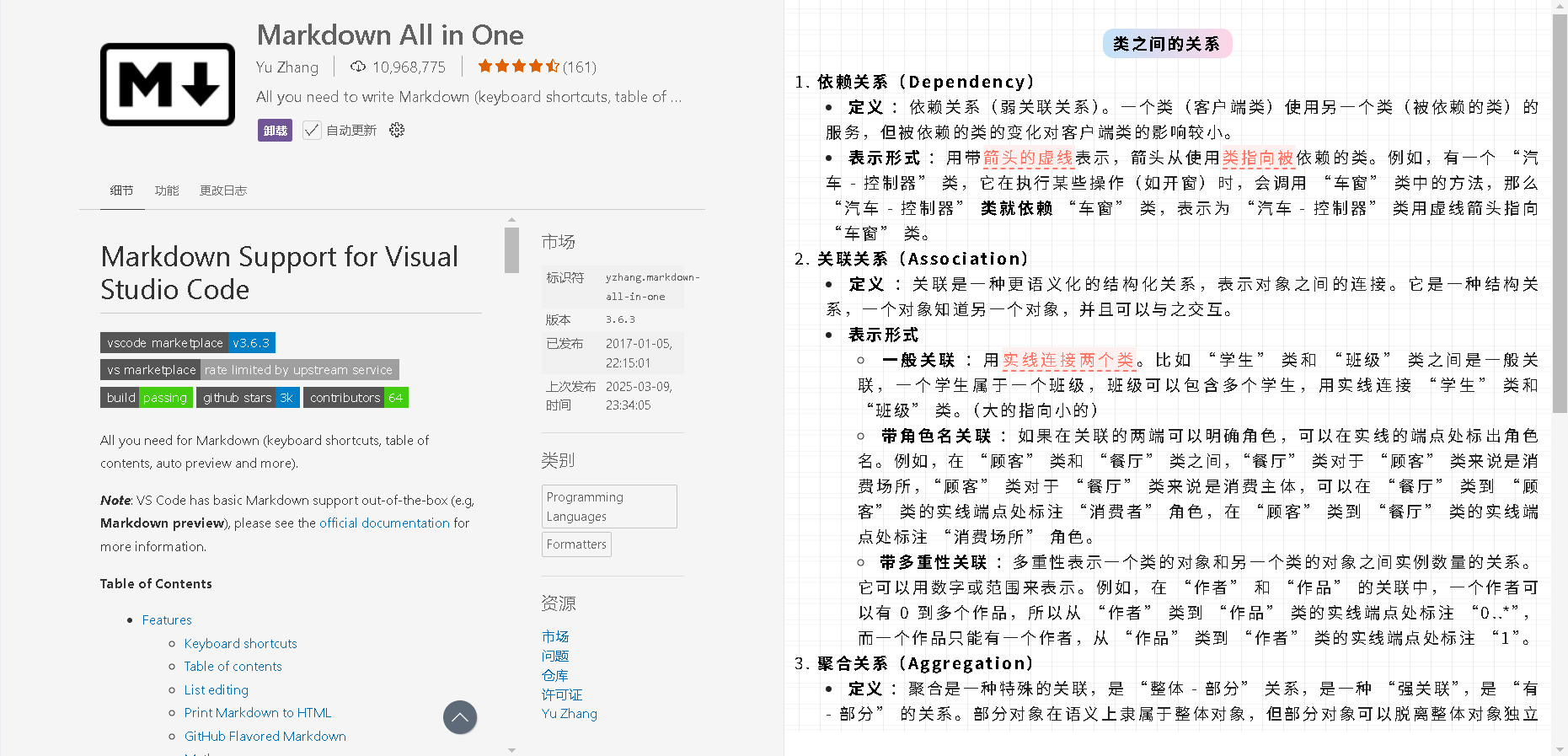This screenshot has width=1568, height=756.
Task: Open the List editing link
Action: pos(217,689)
